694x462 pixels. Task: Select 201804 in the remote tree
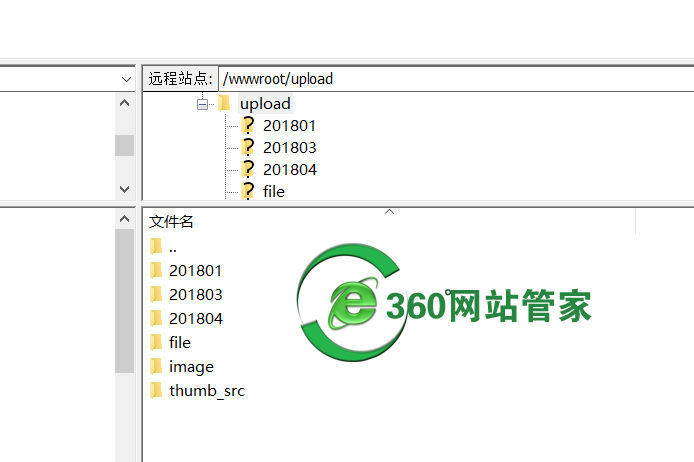pos(290,169)
